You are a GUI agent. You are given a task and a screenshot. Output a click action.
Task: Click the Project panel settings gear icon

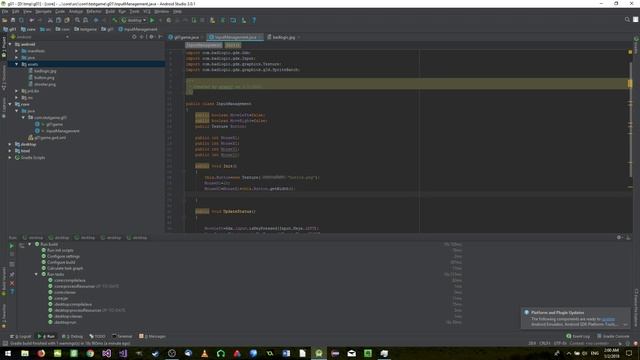pyautogui.click(x=151, y=37)
